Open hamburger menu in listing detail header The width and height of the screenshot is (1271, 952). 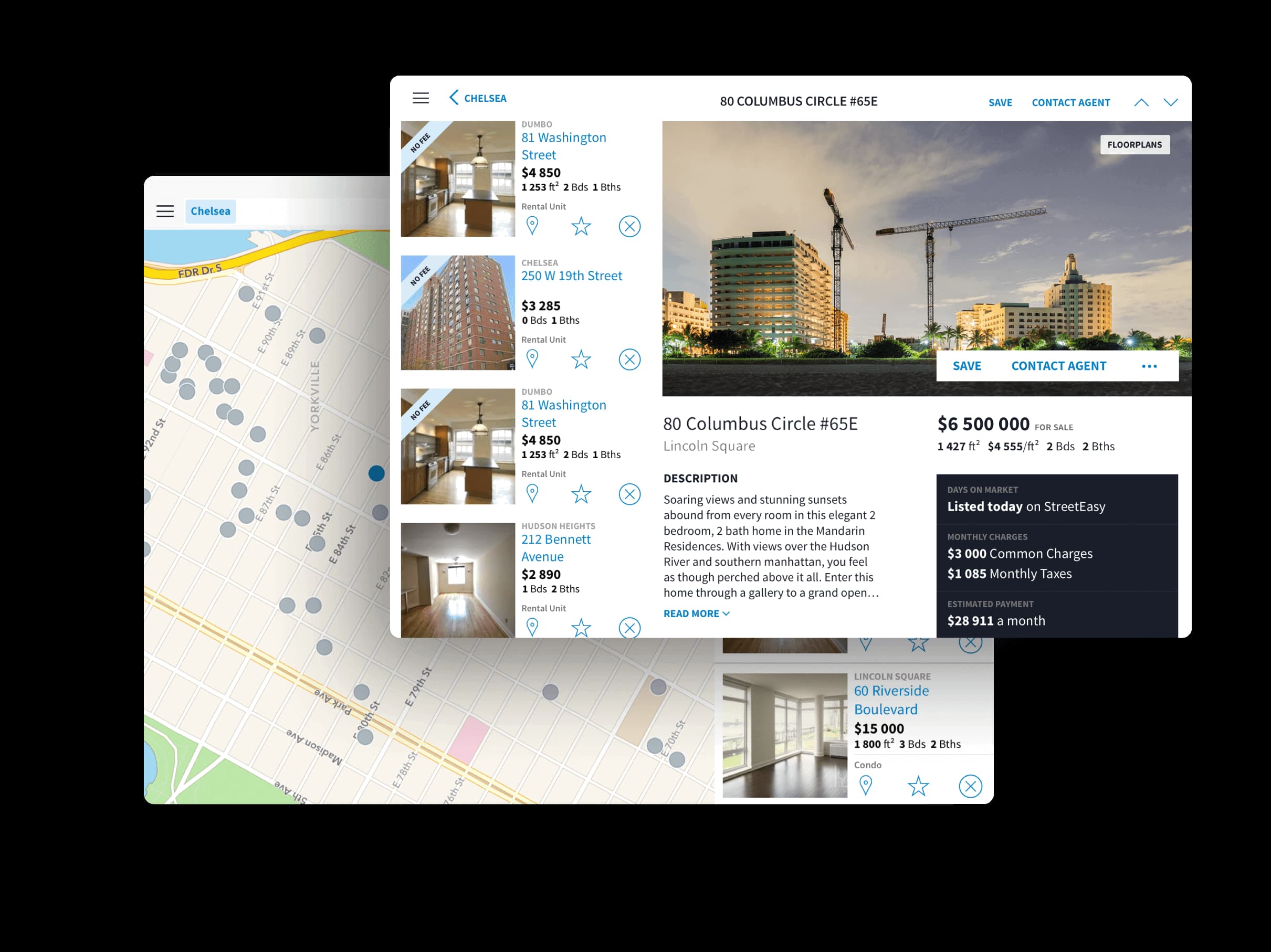tap(421, 98)
